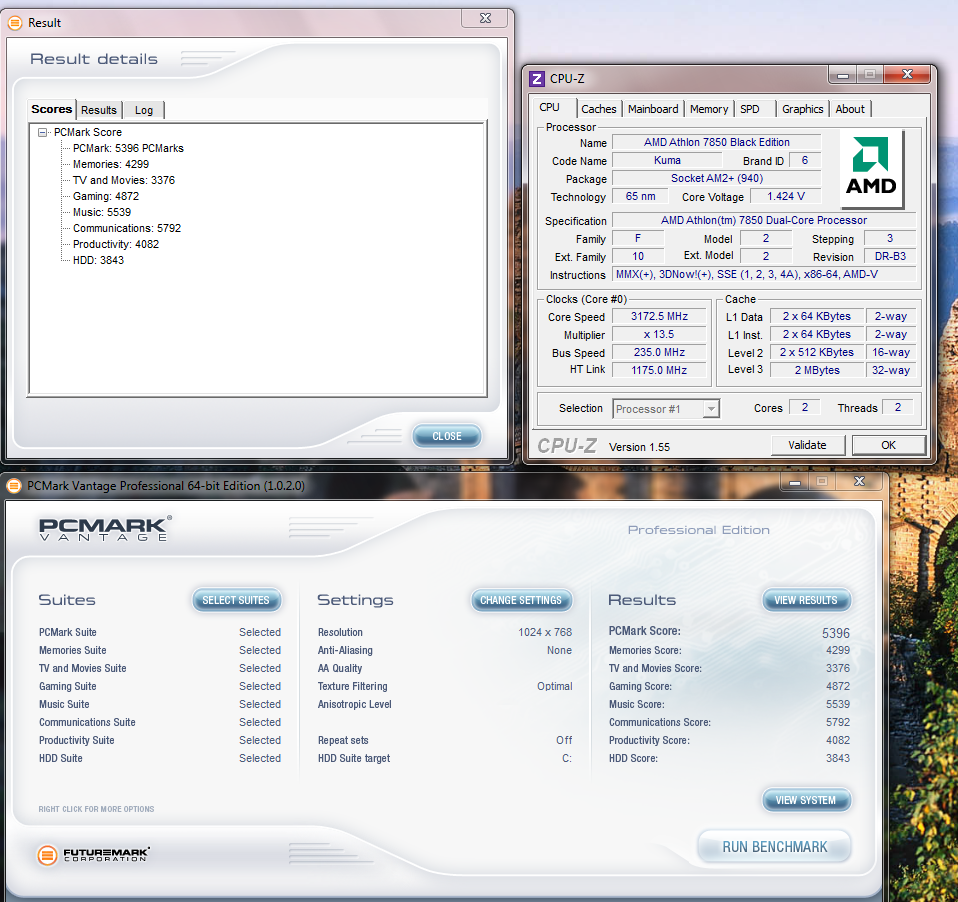Close the CPU-Z window

(x=907, y=75)
